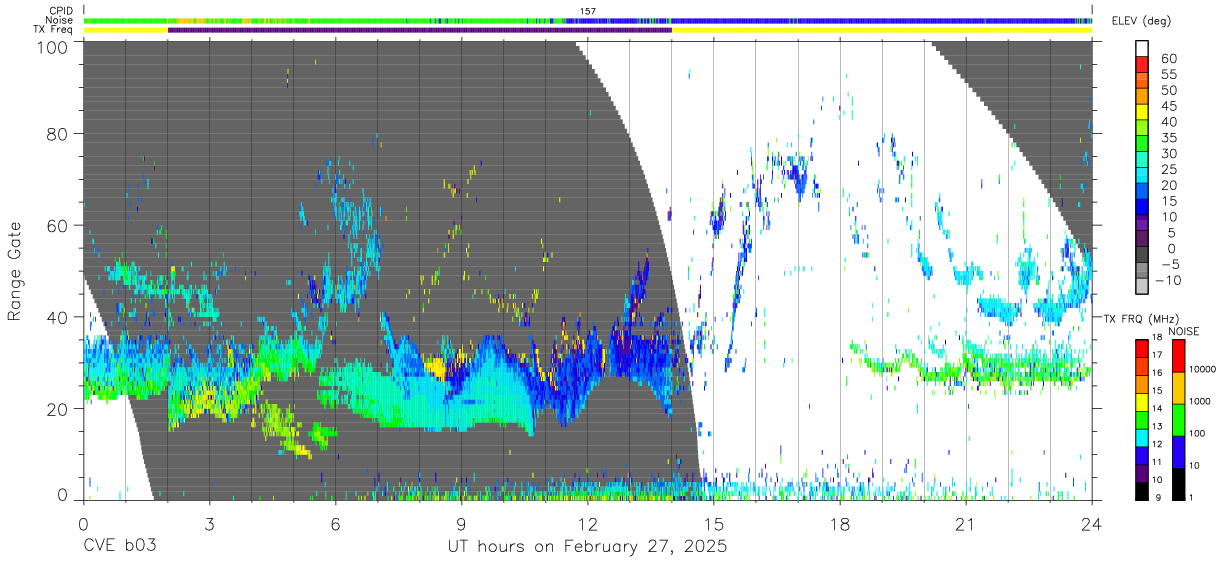Click the 6 tick on UT hours axis
The height and width of the screenshot is (567, 1228).
click(x=335, y=524)
